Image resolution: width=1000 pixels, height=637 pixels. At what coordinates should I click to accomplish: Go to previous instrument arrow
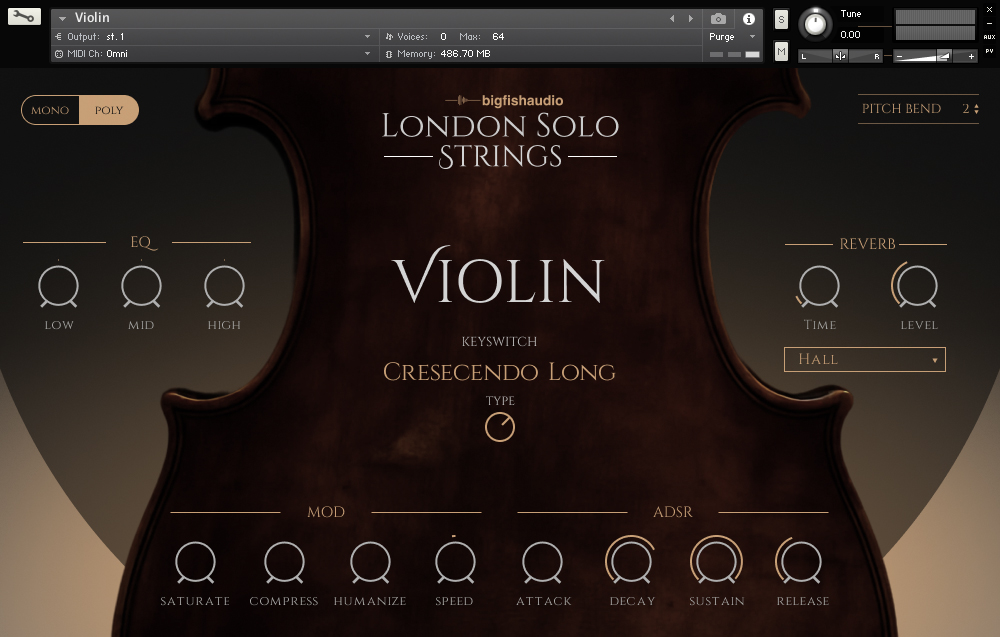point(672,18)
